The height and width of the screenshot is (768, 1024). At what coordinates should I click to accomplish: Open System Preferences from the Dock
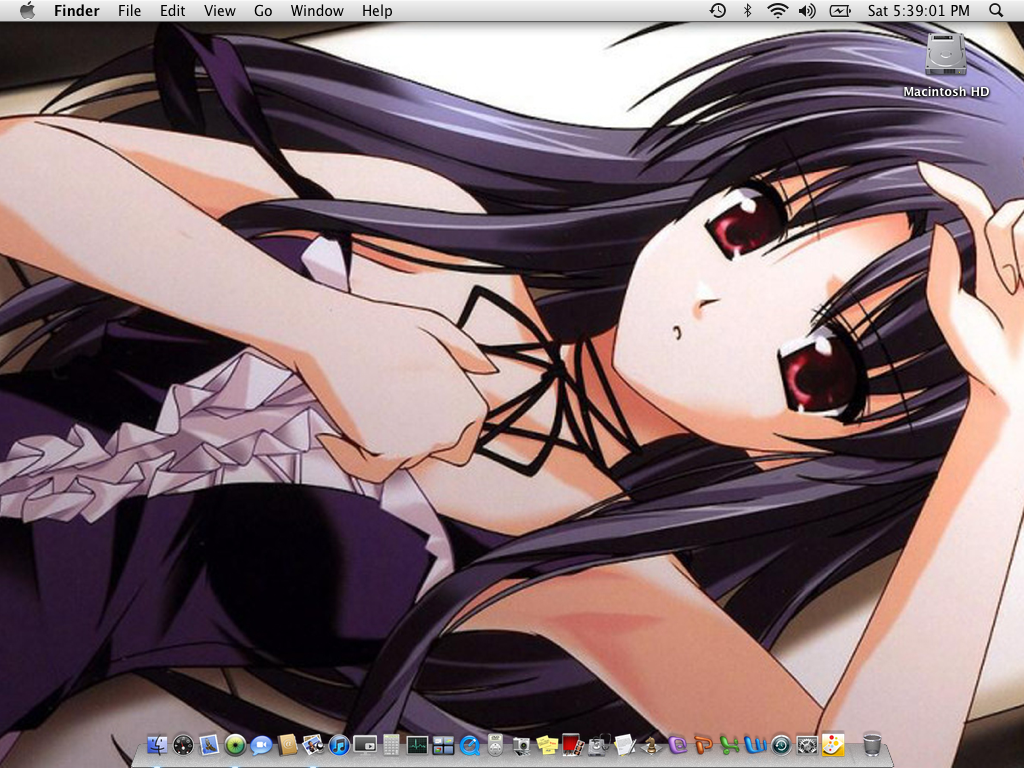click(x=808, y=745)
